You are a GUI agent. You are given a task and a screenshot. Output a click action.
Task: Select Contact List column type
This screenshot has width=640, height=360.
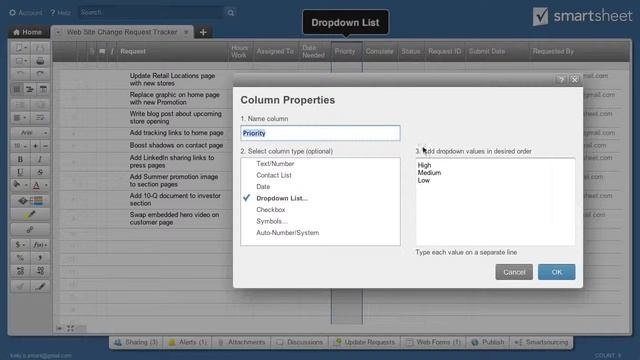tap(274, 175)
